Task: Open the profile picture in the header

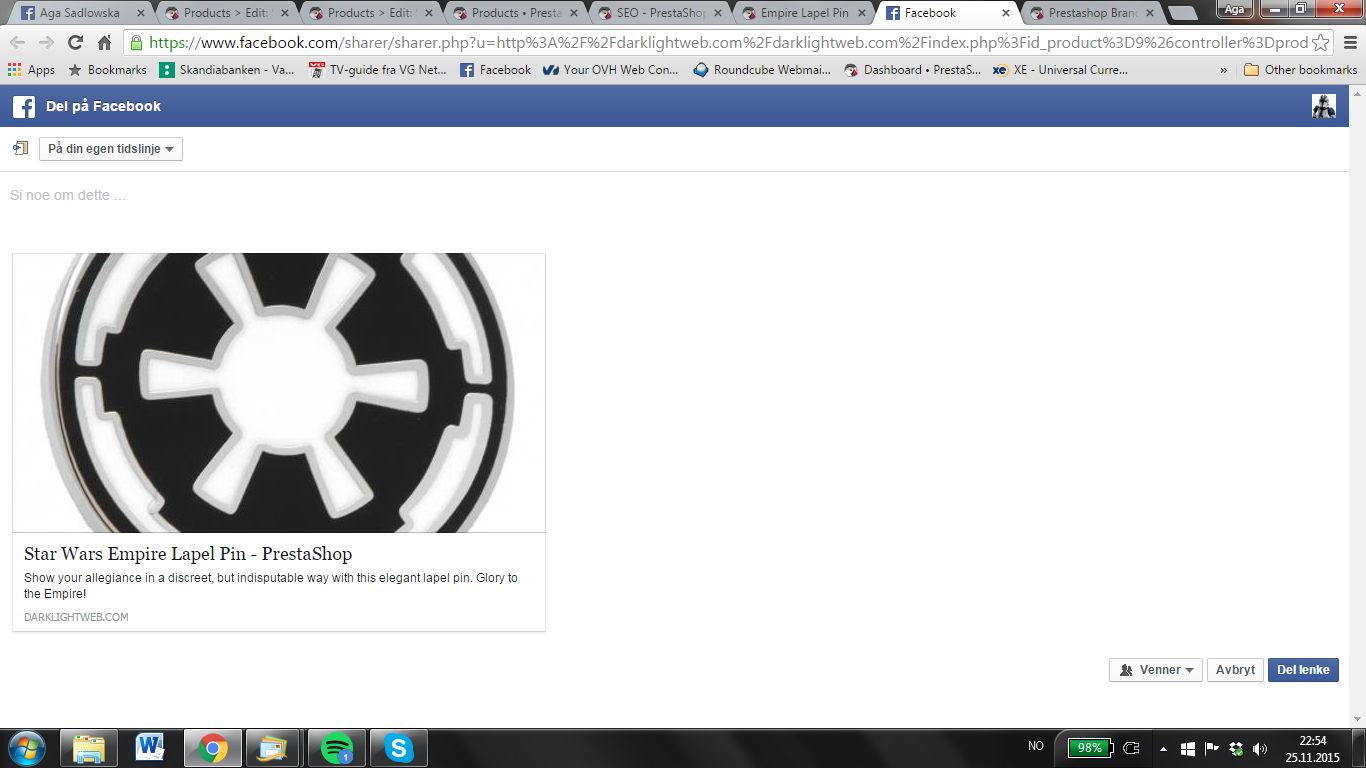Action: [x=1323, y=106]
